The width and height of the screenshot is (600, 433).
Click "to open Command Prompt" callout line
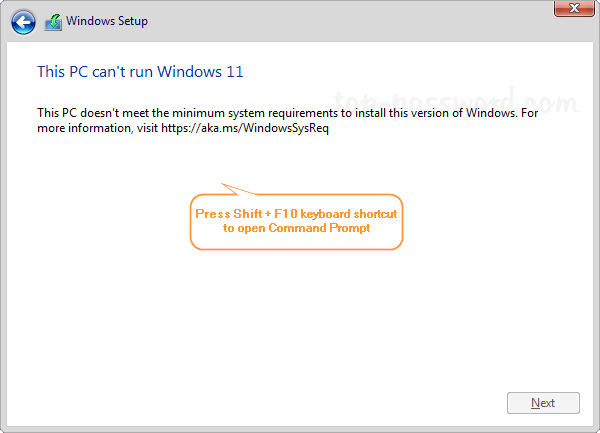pyautogui.click(x=296, y=228)
